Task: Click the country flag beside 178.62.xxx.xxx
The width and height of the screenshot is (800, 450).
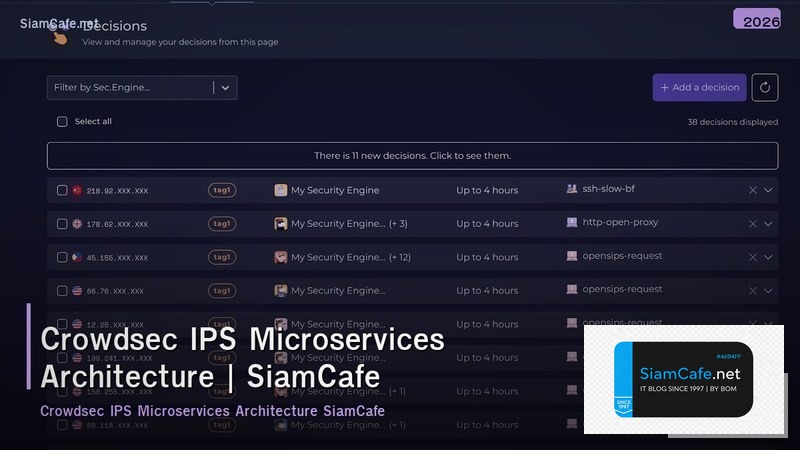Action: point(77,224)
